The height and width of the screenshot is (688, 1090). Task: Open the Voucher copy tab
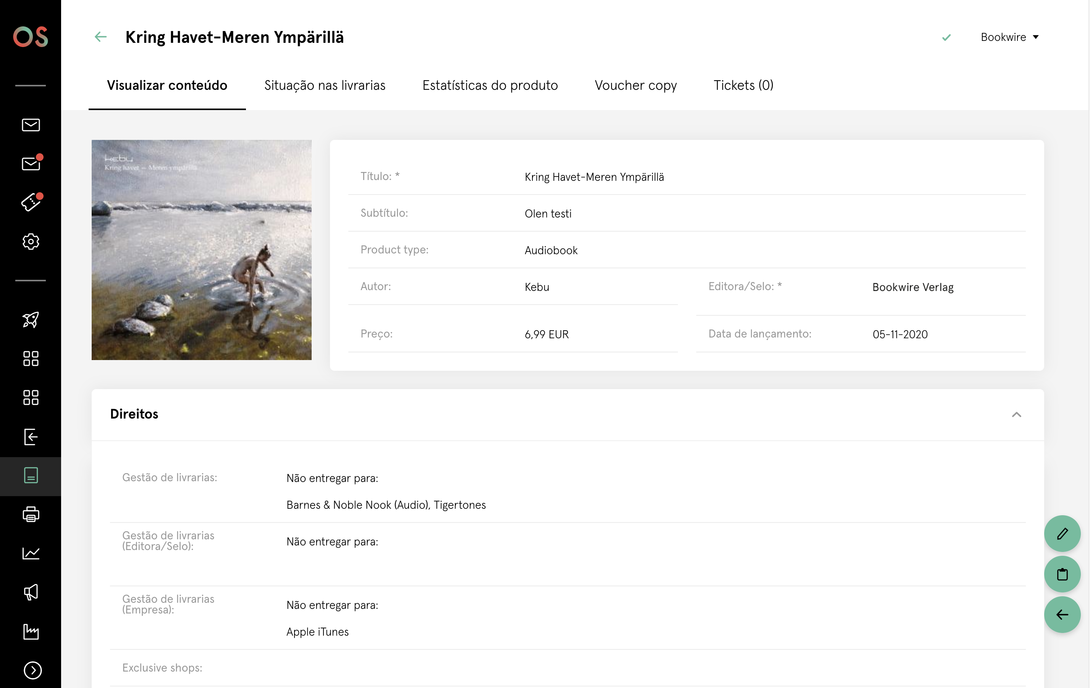click(635, 85)
